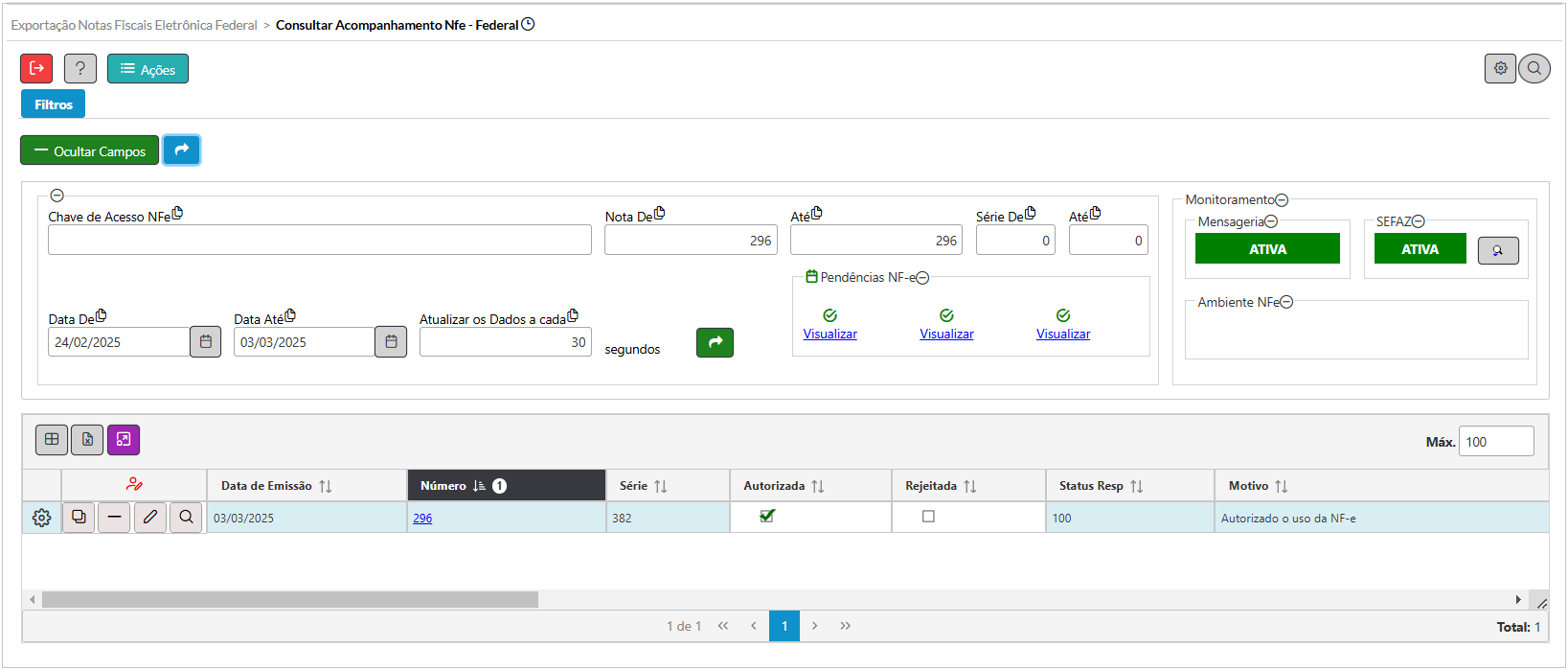Click the magnifier search icon at top right

point(1534,68)
